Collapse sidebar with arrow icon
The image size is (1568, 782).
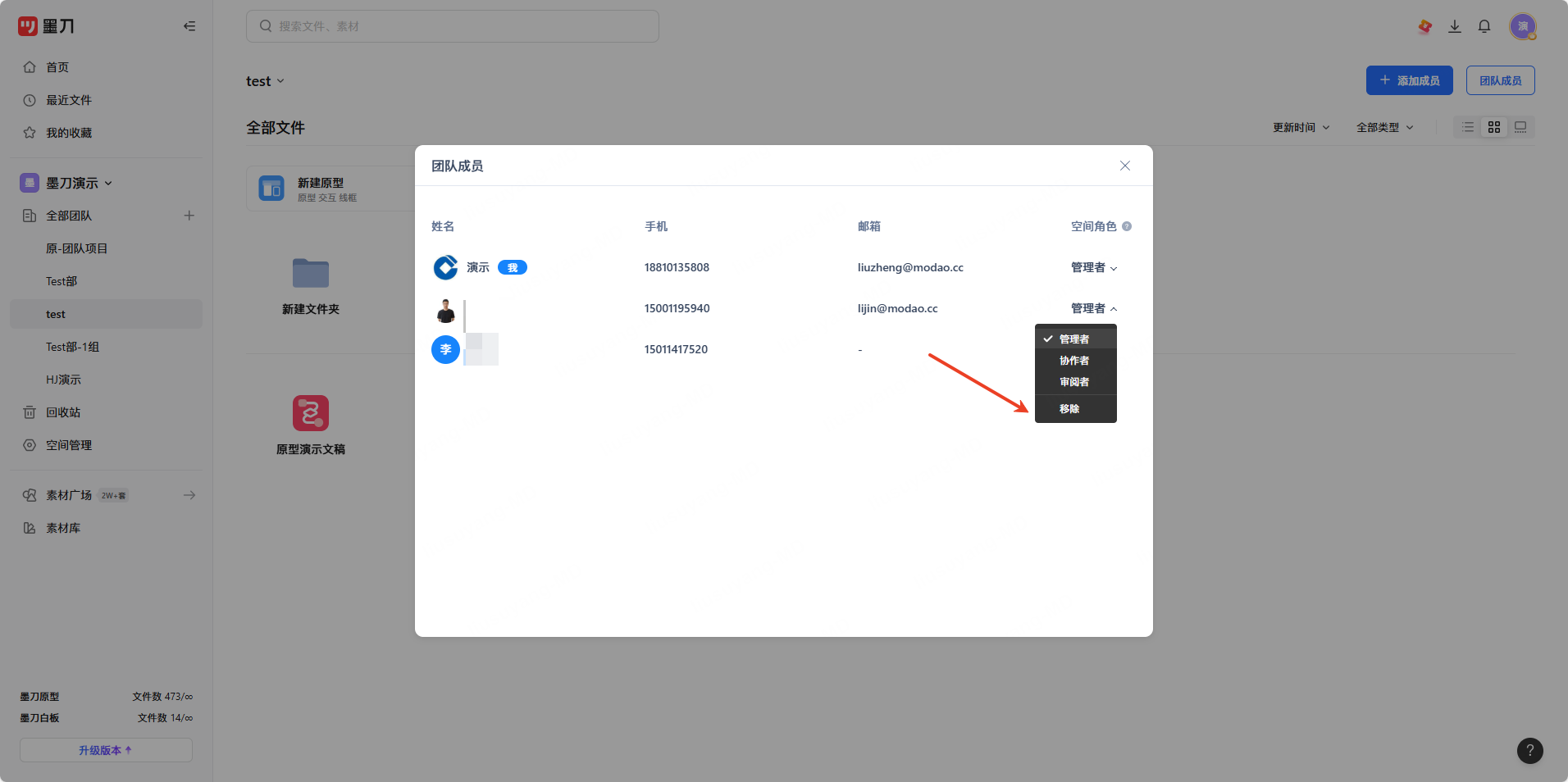pos(189,26)
